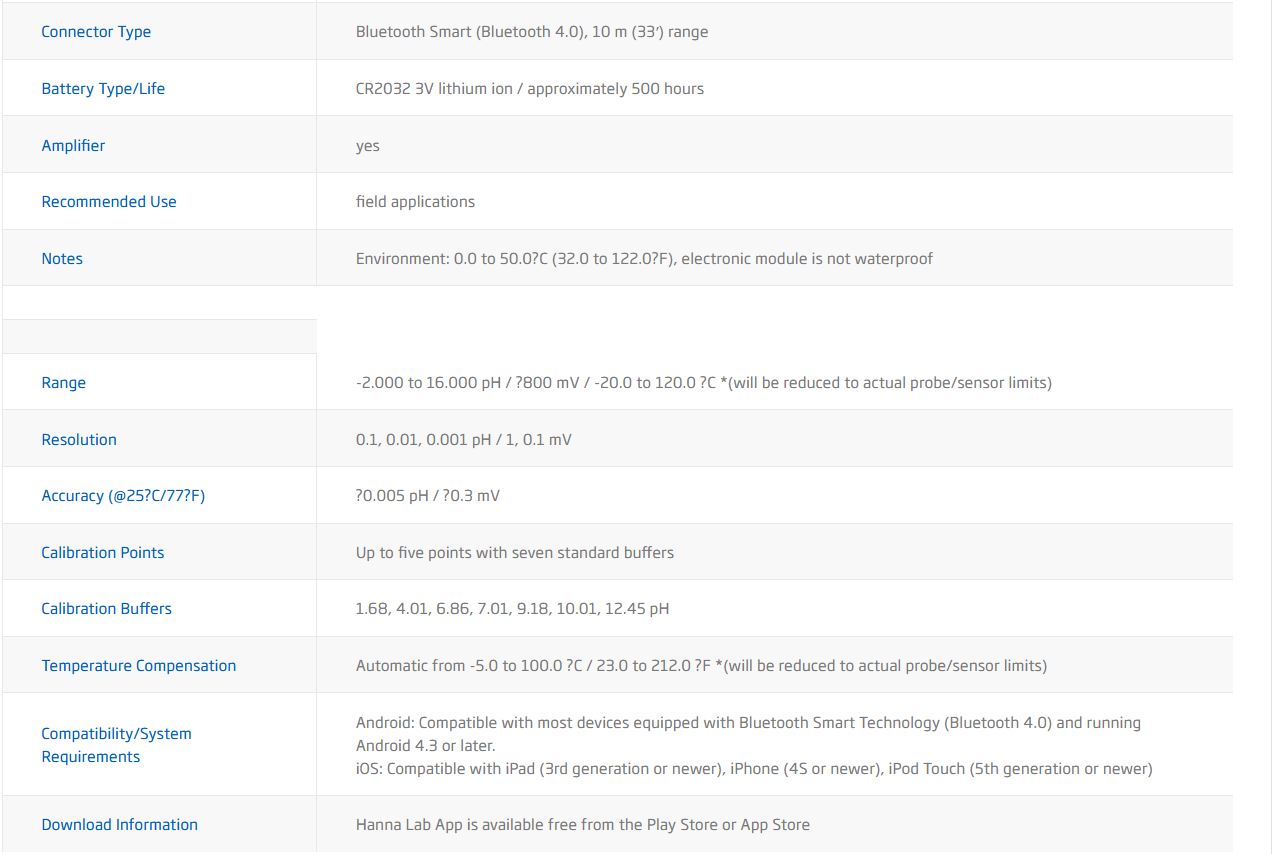Click the 'field applications' value text
Image resolution: width=1278 pixels, height=854 pixels.
point(416,202)
